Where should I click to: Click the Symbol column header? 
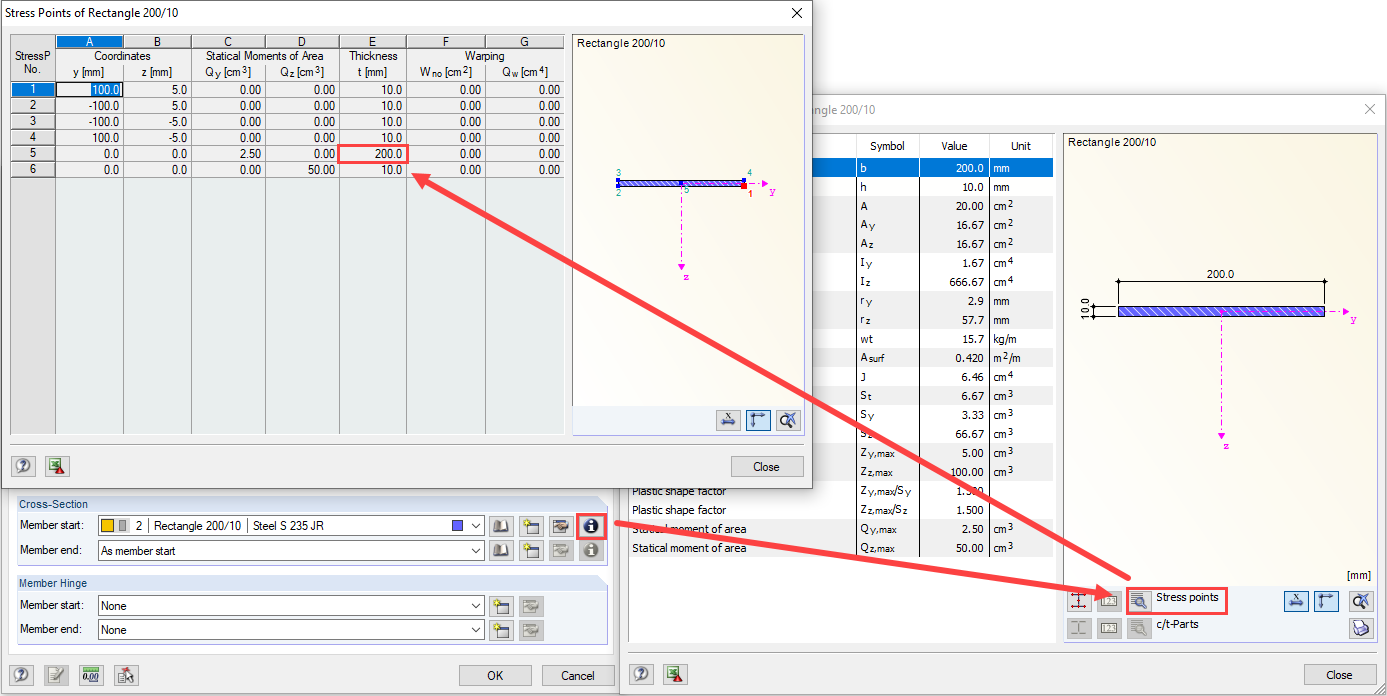(x=887, y=146)
